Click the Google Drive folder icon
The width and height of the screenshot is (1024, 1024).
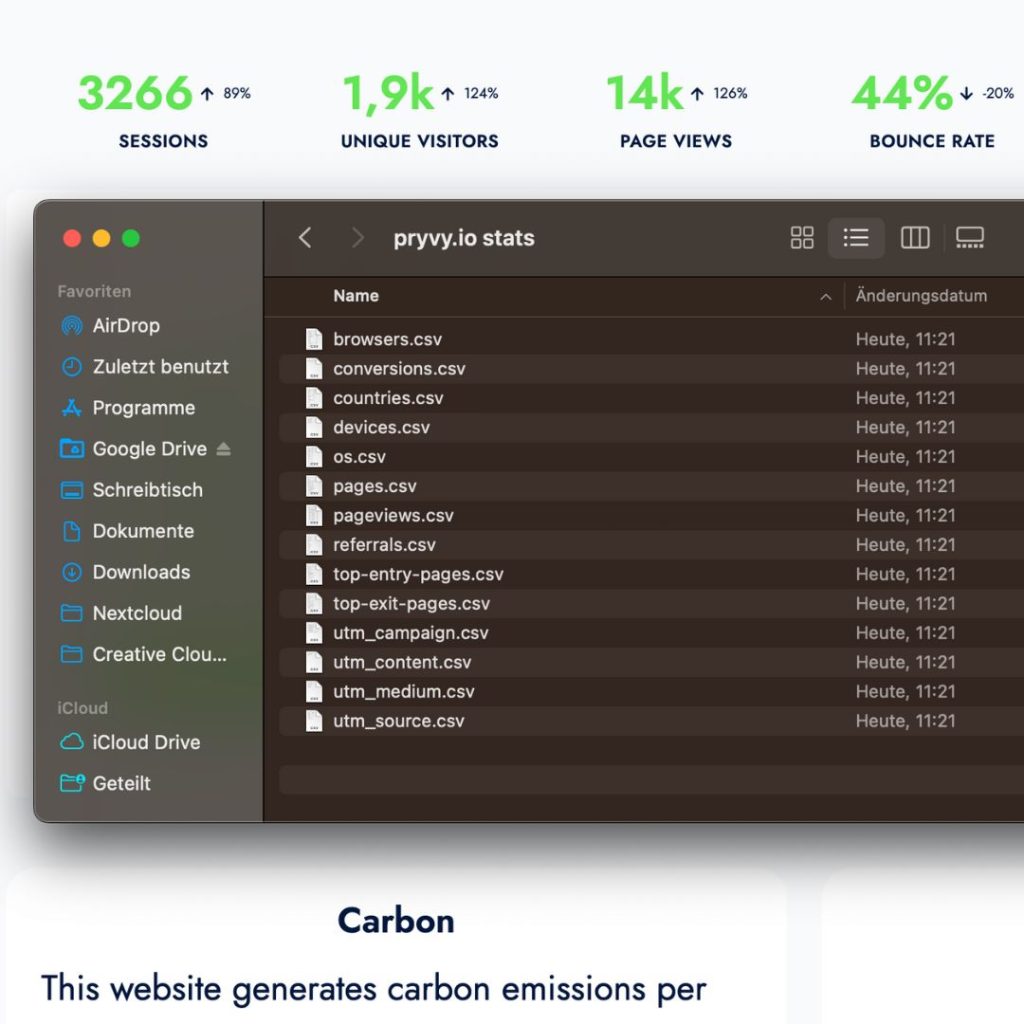click(x=72, y=449)
